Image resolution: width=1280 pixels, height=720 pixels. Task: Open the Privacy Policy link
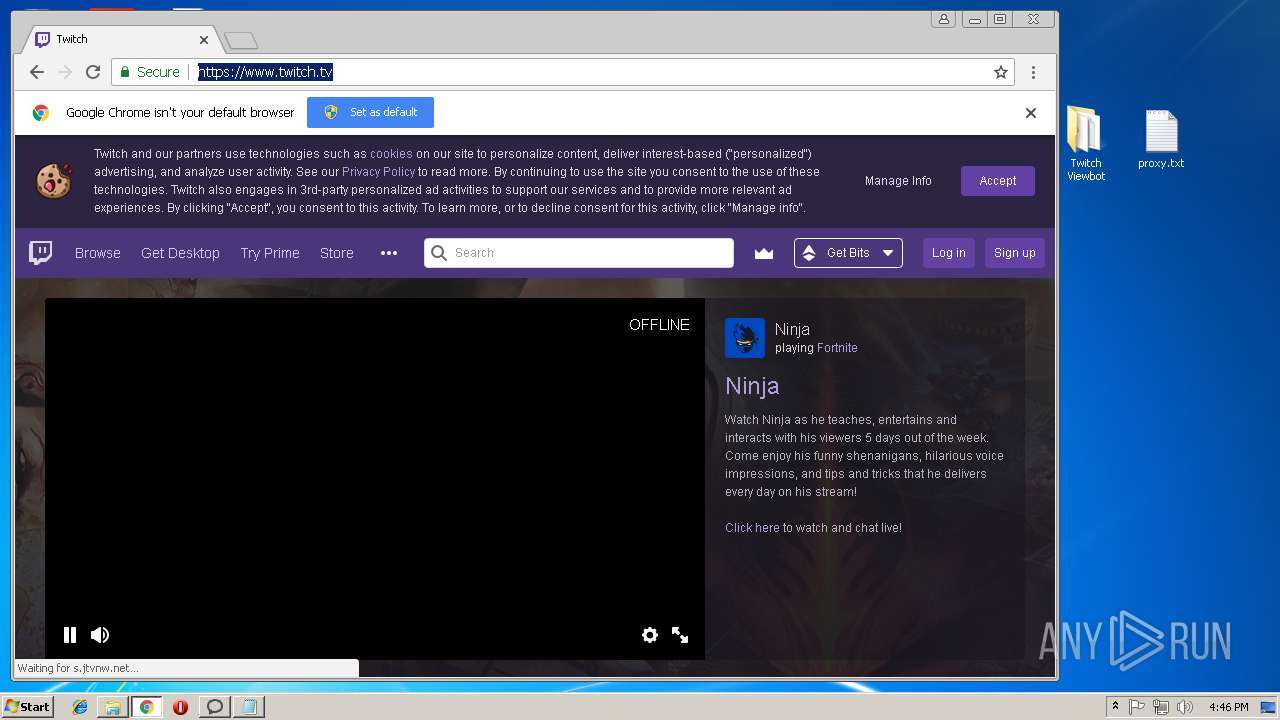[x=378, y=172]
